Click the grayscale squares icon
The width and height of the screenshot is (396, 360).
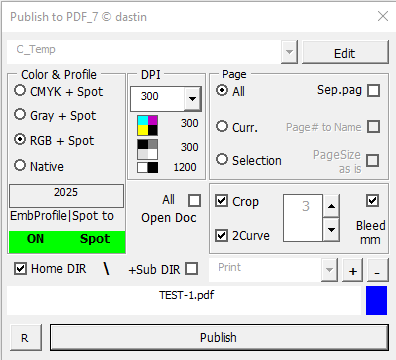click(x=148, y=149)
